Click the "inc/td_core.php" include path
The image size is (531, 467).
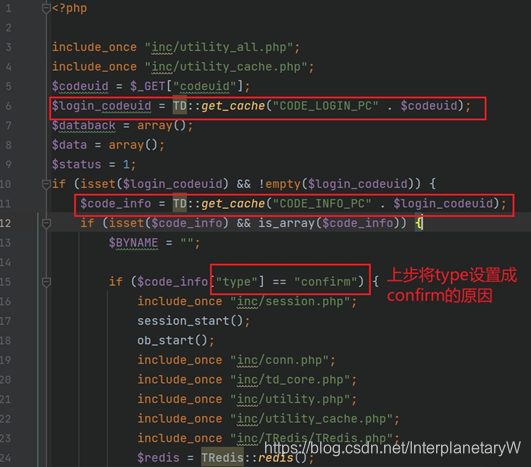pyautogui.click(x=290, y=380)
